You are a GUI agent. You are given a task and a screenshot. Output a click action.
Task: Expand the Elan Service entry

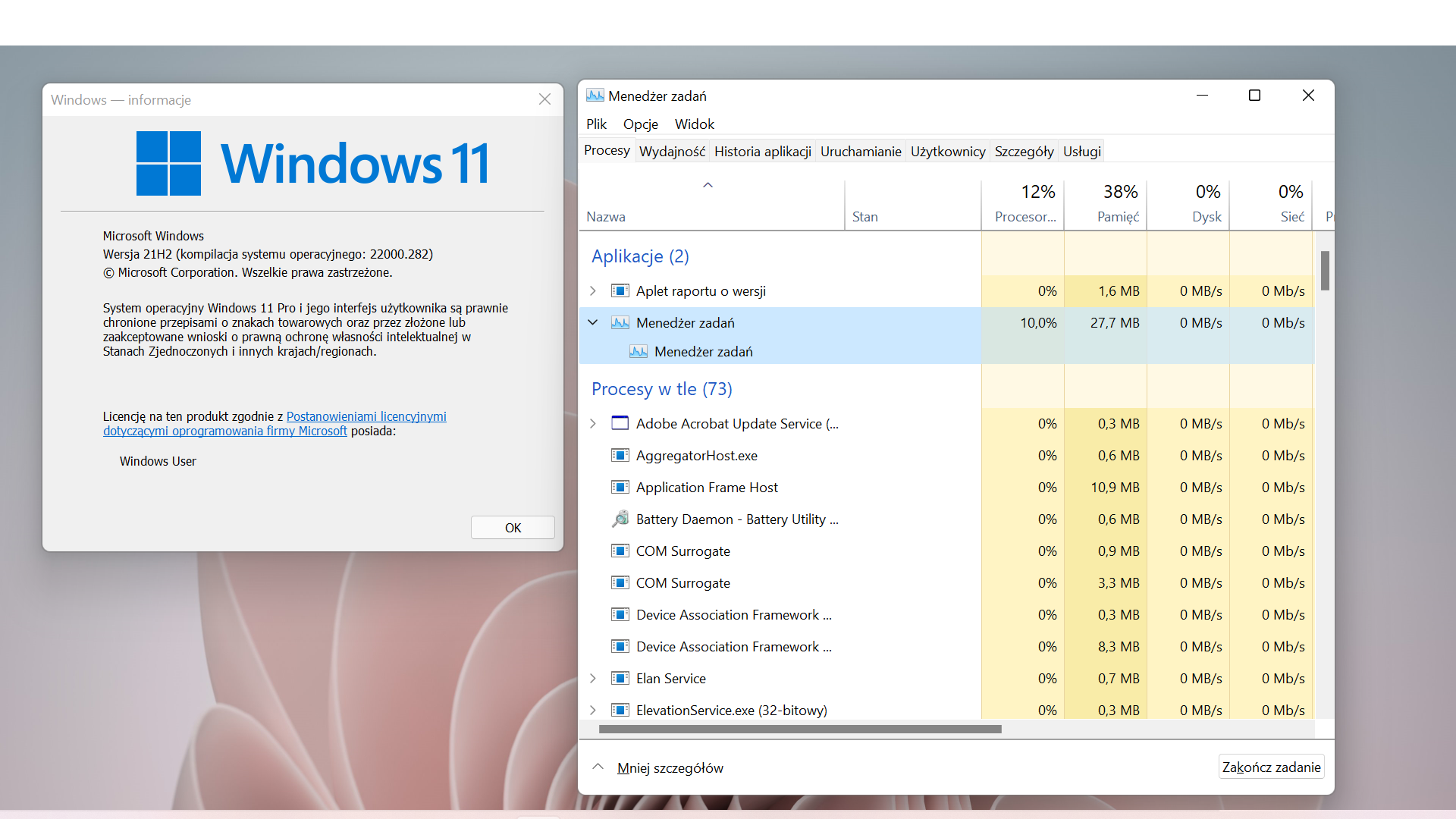[x=593, y=679]
